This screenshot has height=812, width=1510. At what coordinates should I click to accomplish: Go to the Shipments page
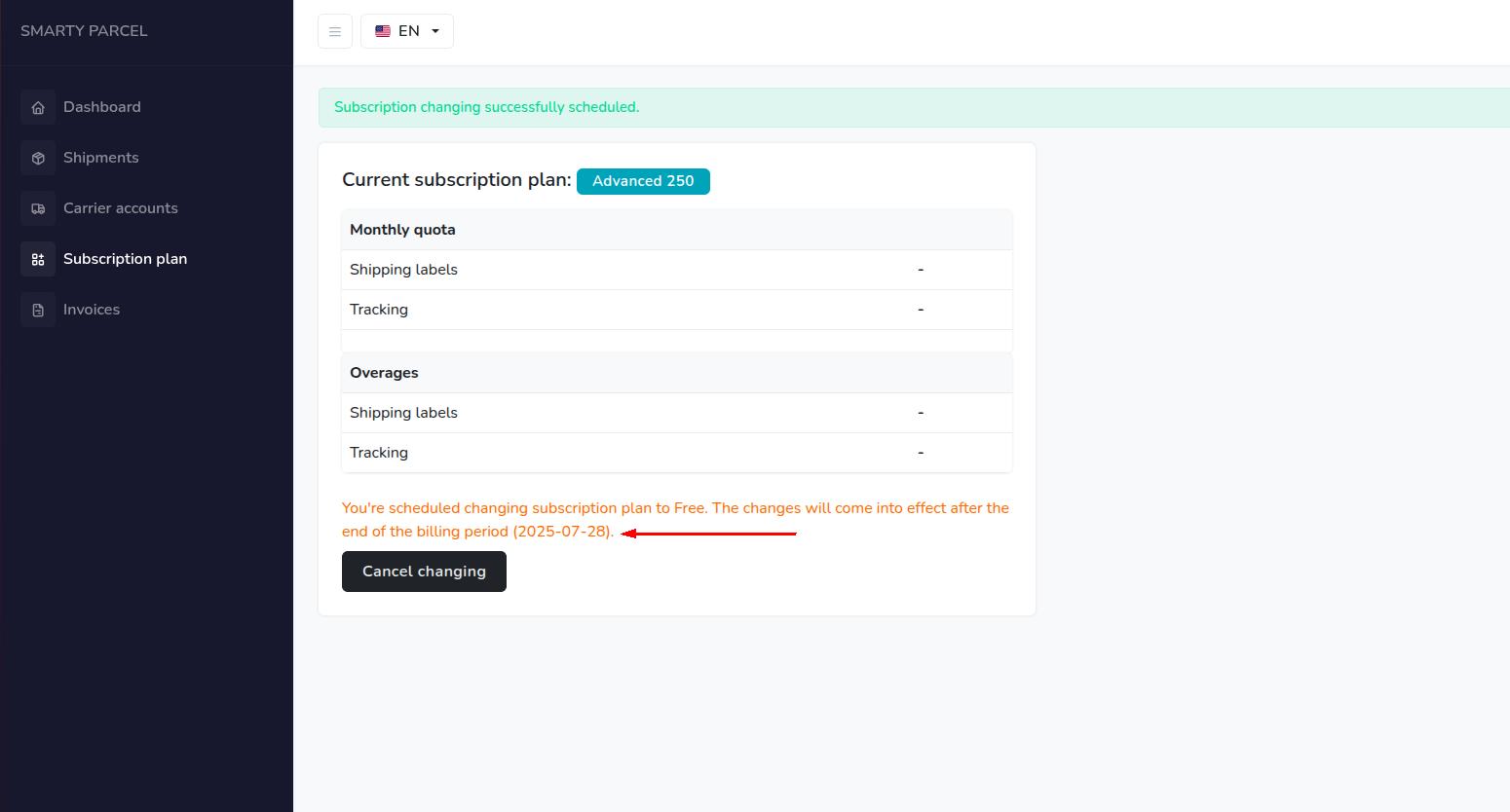(101, 158)
